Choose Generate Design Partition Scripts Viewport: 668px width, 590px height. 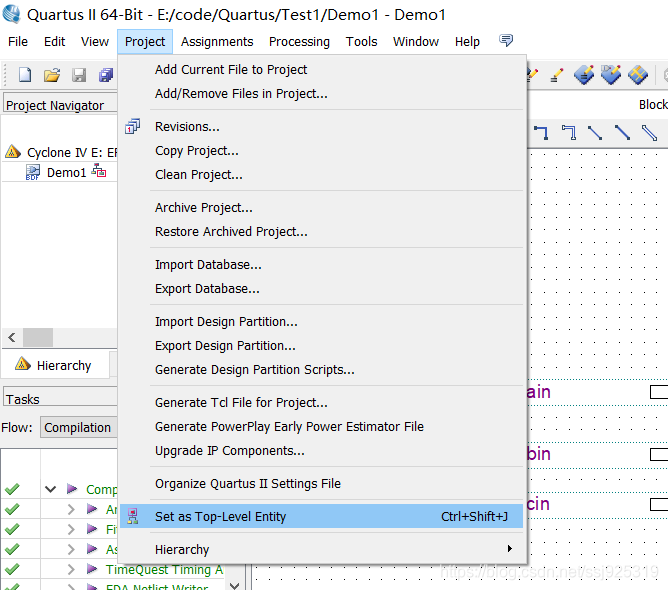click(x=321, y=369)
